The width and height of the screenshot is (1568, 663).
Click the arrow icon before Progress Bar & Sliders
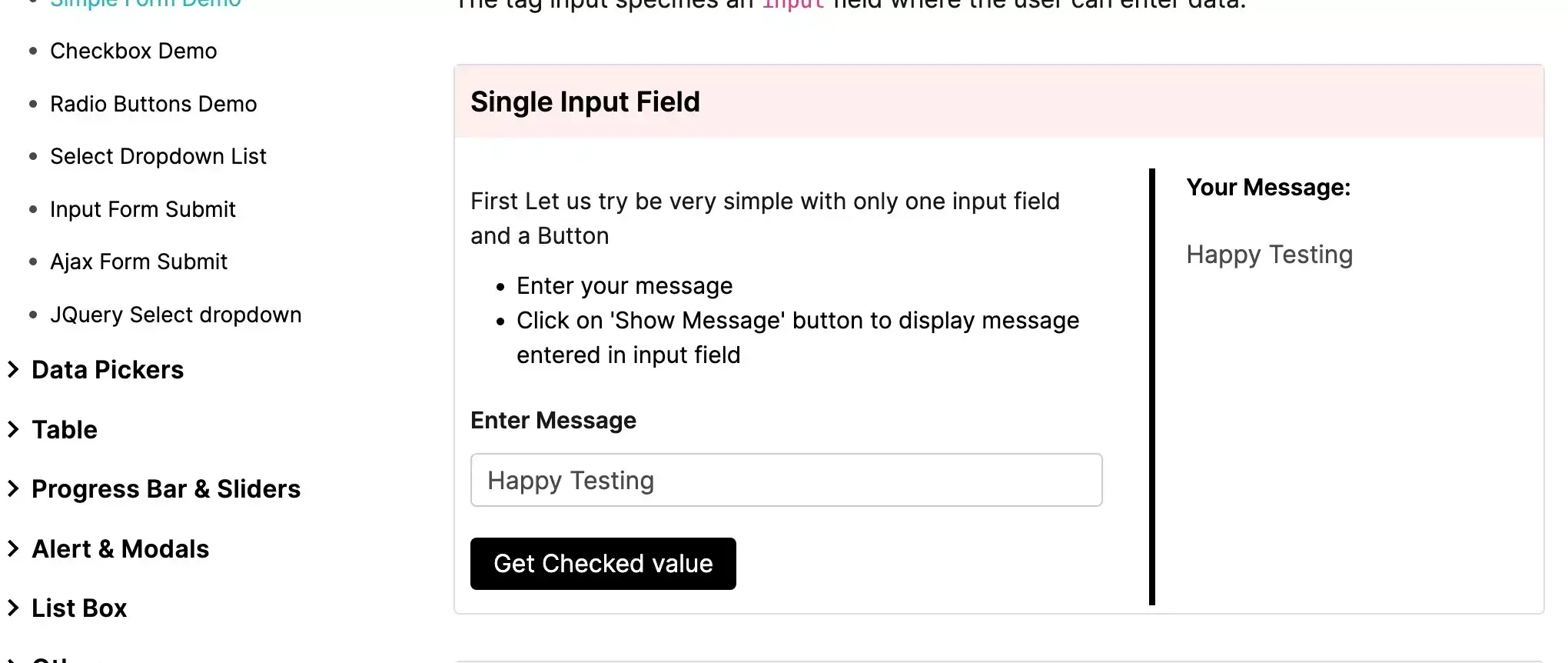click(13, 488)
